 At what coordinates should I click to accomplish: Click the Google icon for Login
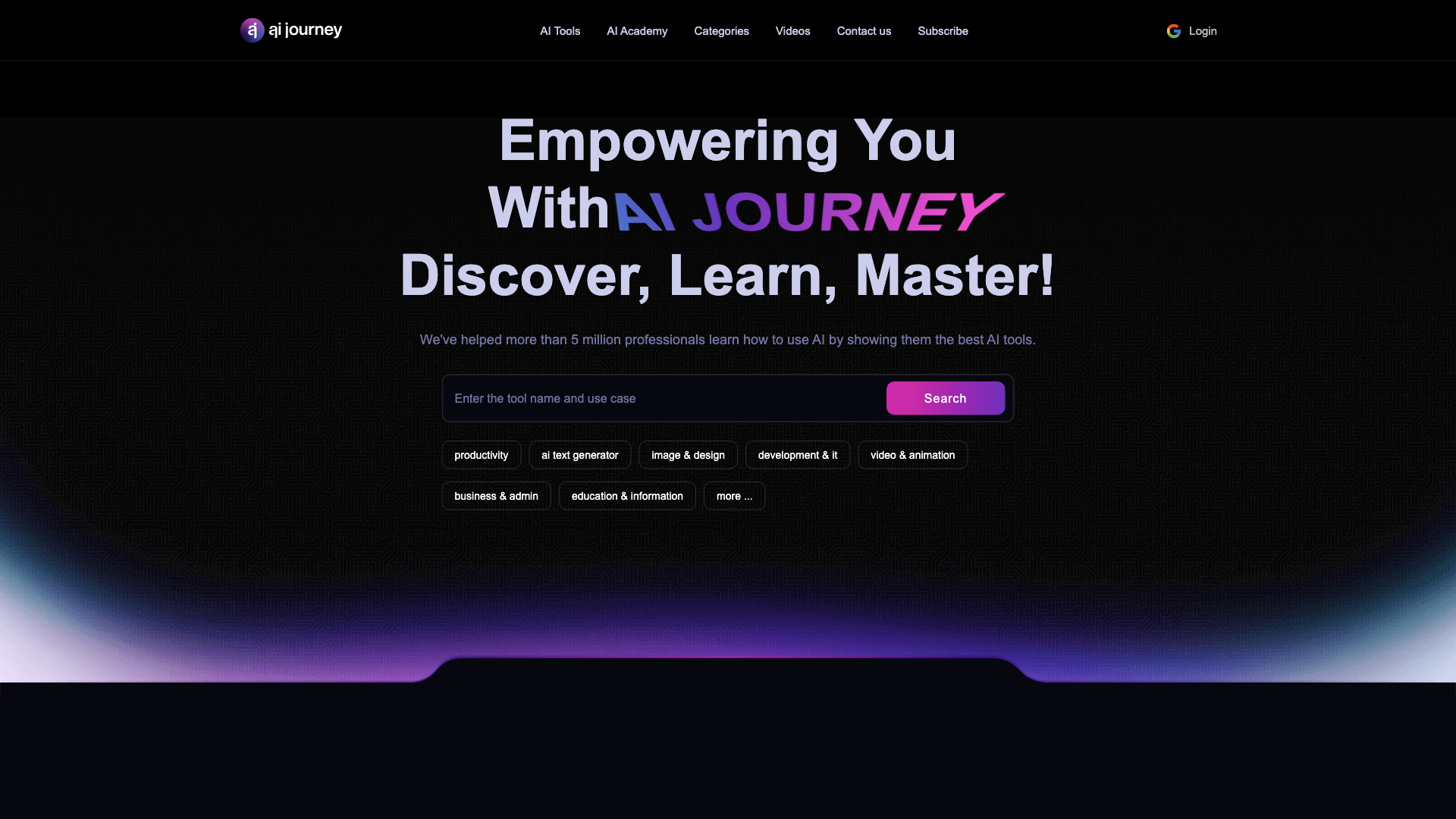pos(1173,31)
